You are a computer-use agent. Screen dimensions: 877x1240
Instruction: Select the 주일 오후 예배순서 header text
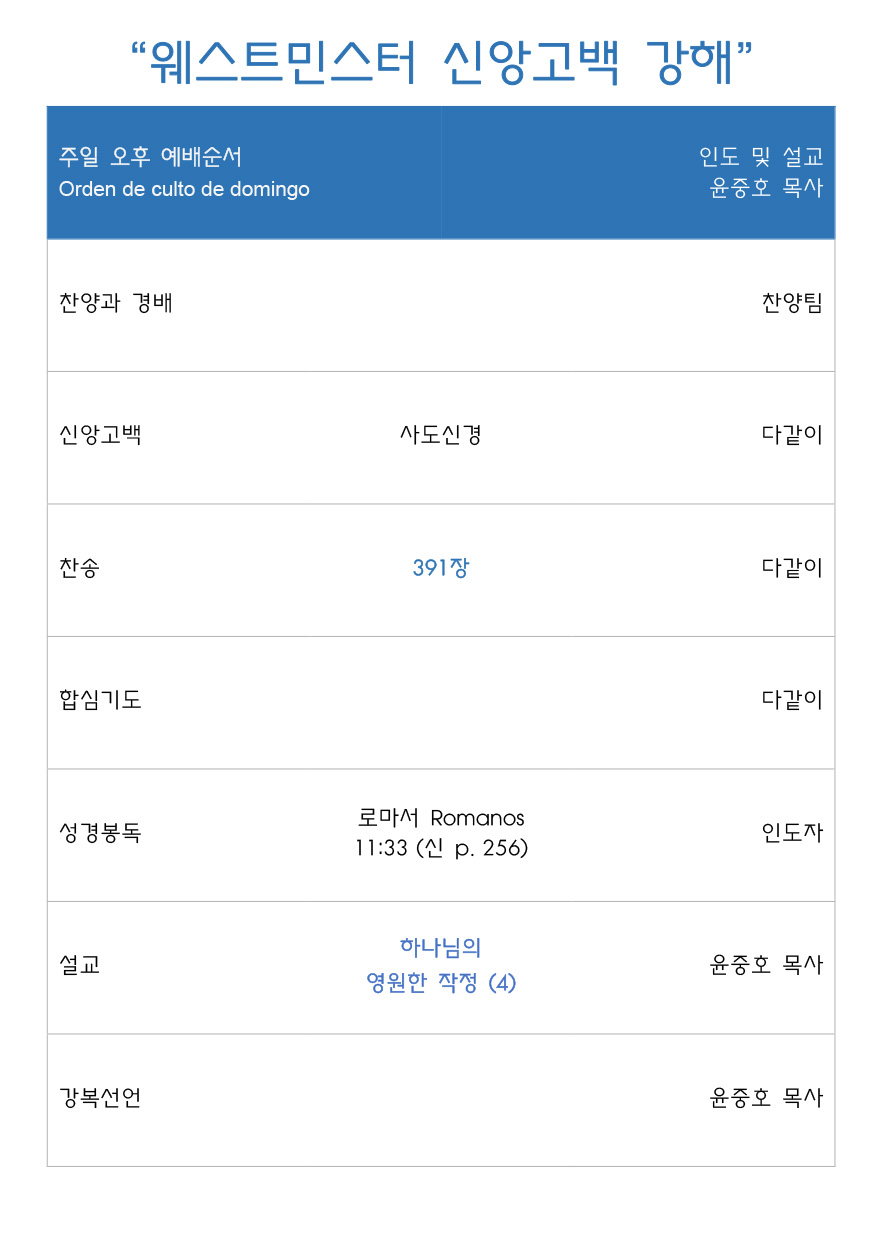click(x=150, y=157)
